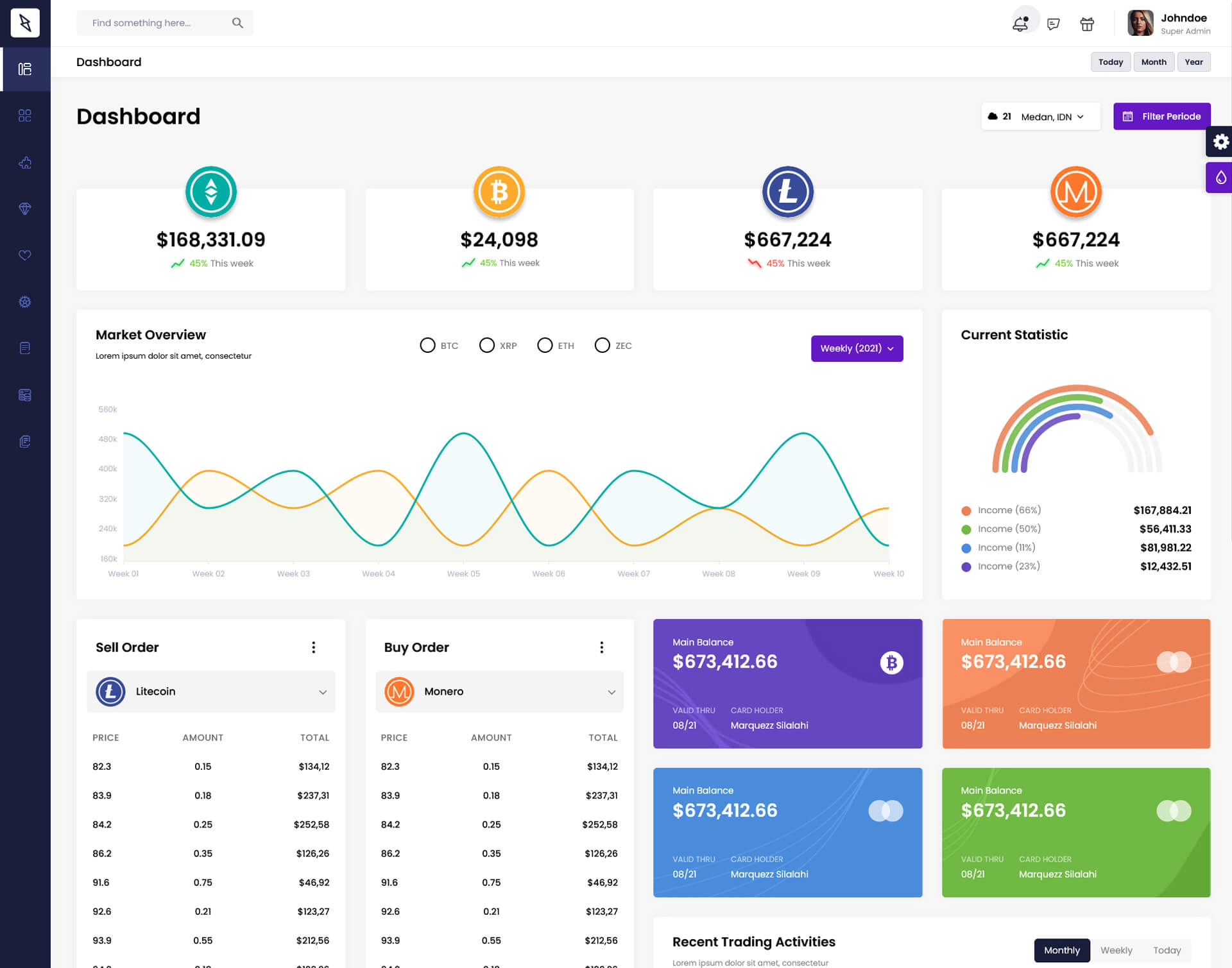Switch to the Month tab
This screenshot has height=968, width=1232.
(x=1153, y=62)
